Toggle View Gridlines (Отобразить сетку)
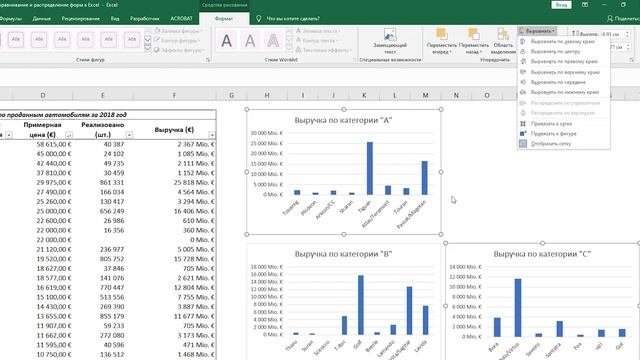 click(563, 144)
